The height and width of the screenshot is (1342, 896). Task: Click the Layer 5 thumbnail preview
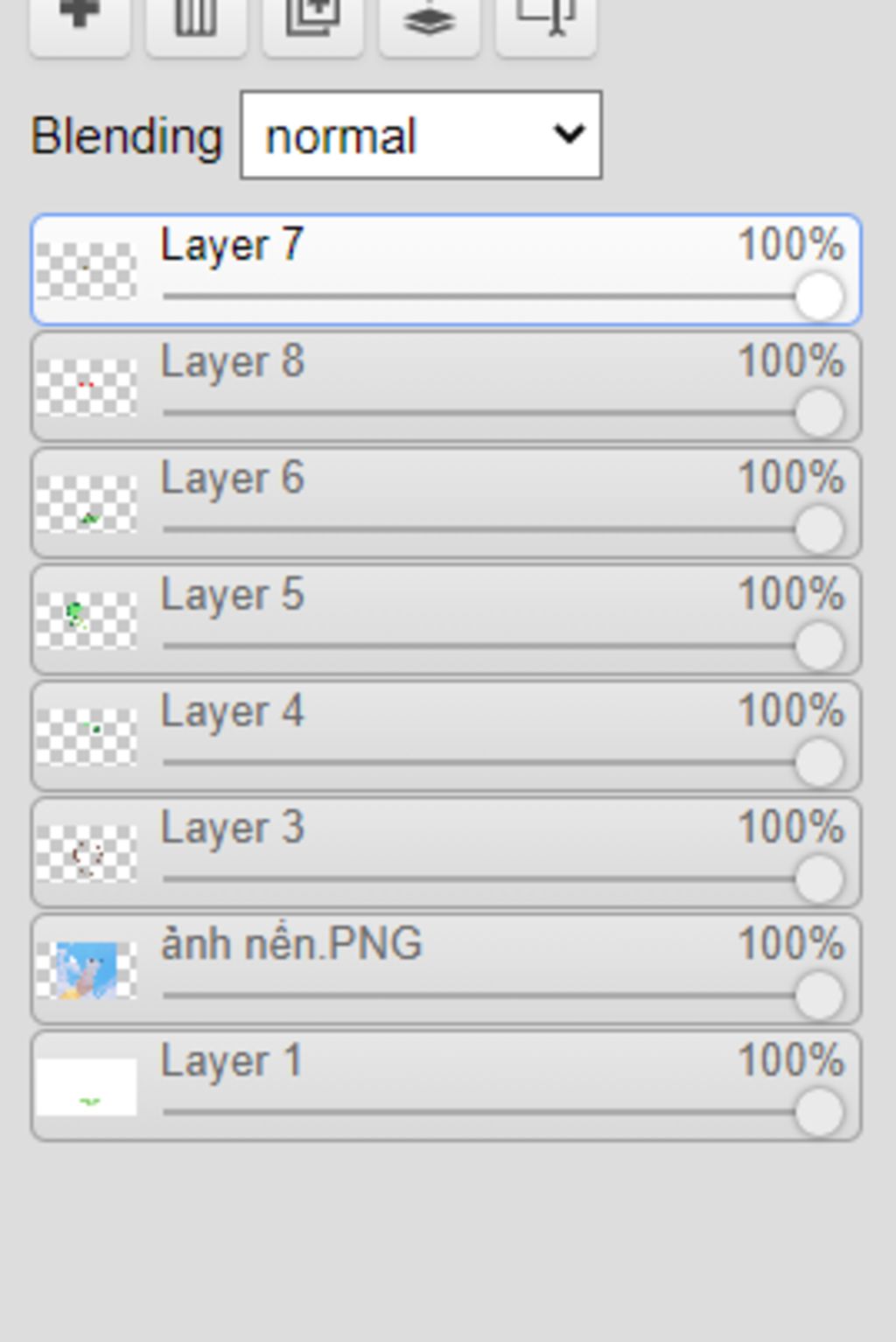pos(86,620)
